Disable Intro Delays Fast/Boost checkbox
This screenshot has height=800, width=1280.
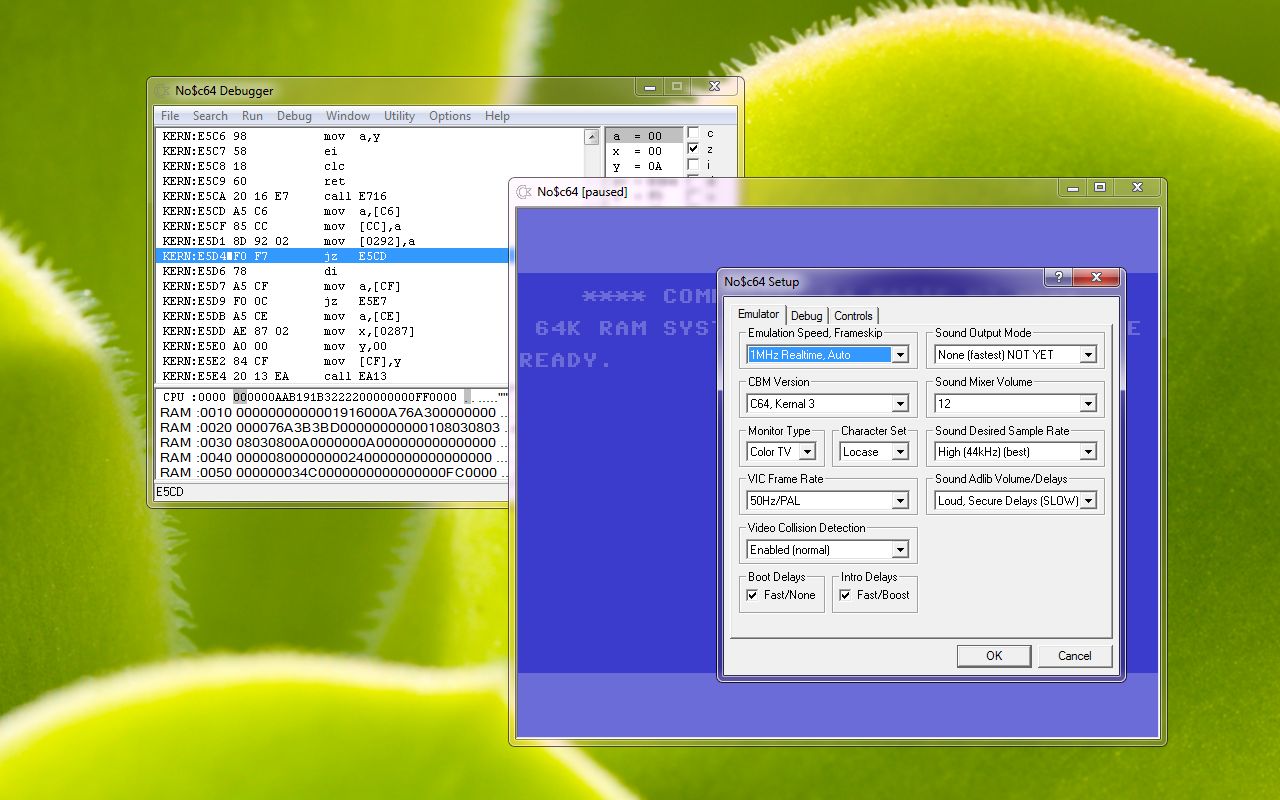(x=846, y=595)
